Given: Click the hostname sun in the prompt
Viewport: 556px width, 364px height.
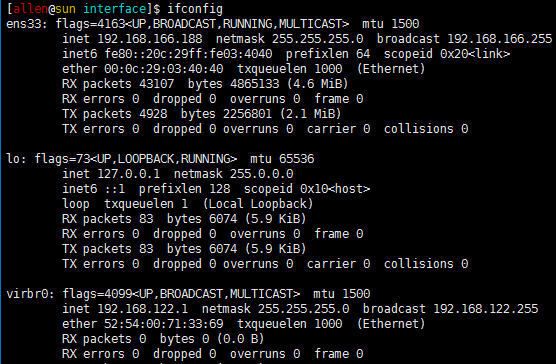Looking at the screenshot, I should coord(65,9).
